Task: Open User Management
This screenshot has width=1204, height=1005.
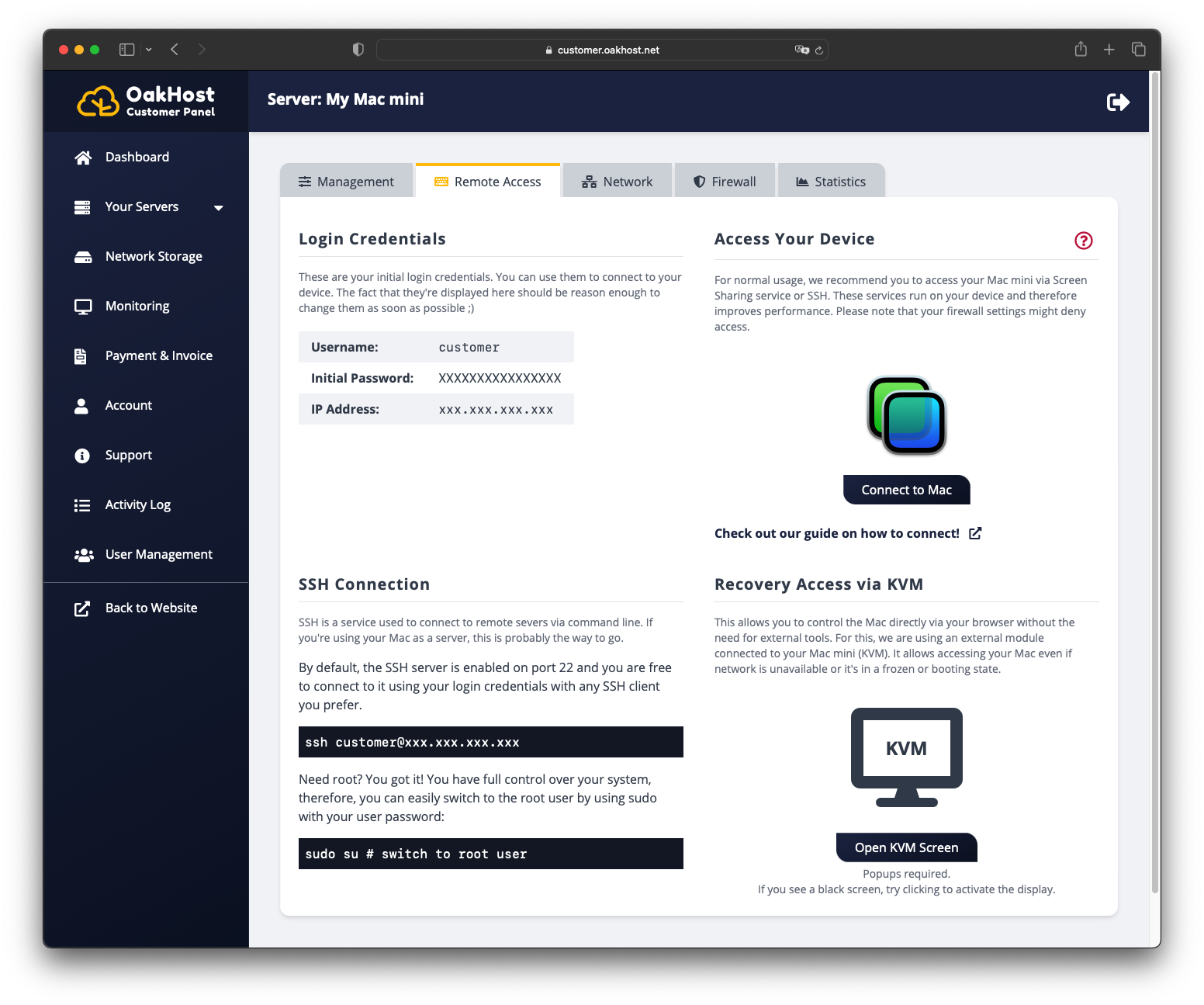Action: pos(158,554)
